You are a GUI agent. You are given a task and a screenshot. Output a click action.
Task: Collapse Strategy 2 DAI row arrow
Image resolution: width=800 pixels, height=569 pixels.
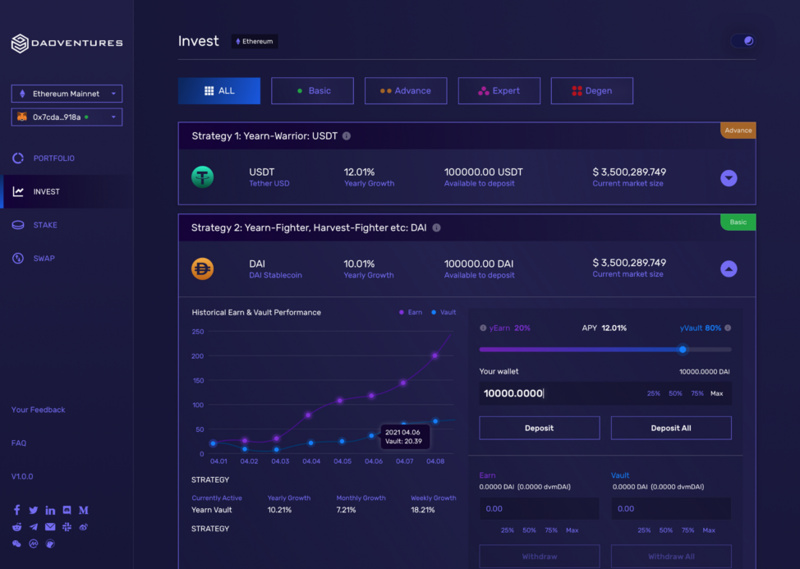click(x=729, y=268)
